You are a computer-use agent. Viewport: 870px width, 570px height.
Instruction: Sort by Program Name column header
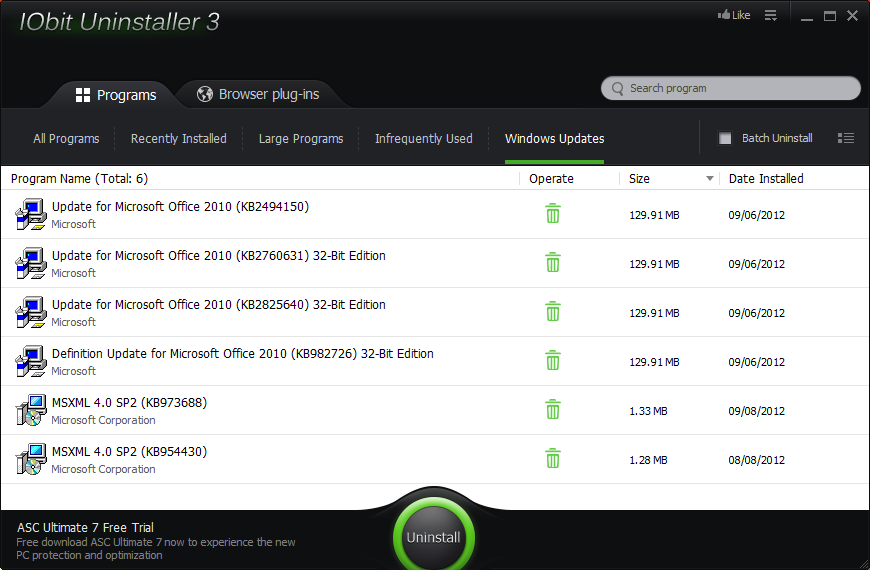79,179
